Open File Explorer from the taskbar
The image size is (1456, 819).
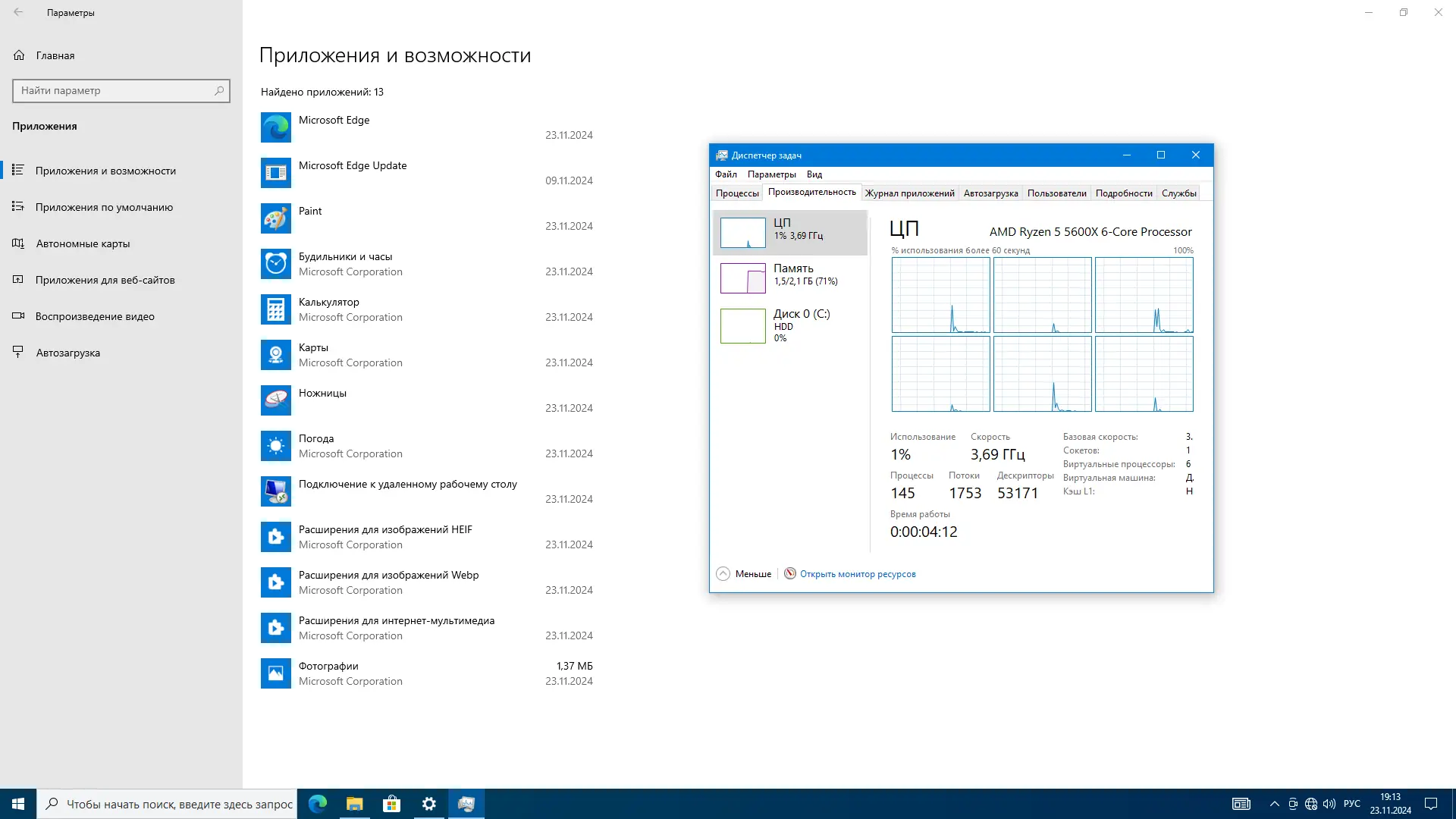click(x=354, y=804)
